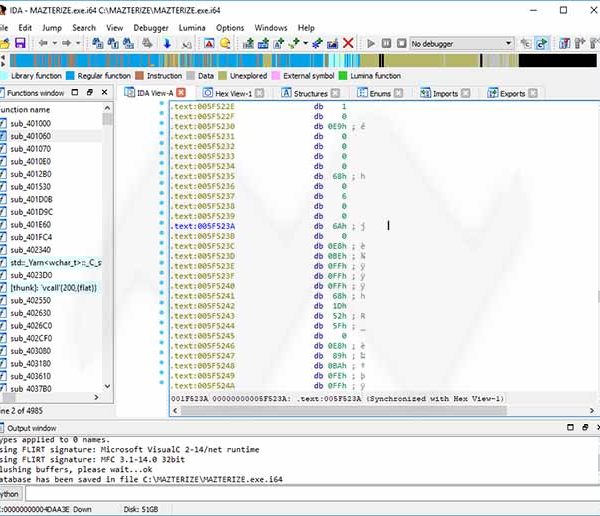The image size is (600, 516).
Task: Click the green plus cross-reference icon
Action: coord(294,43)
